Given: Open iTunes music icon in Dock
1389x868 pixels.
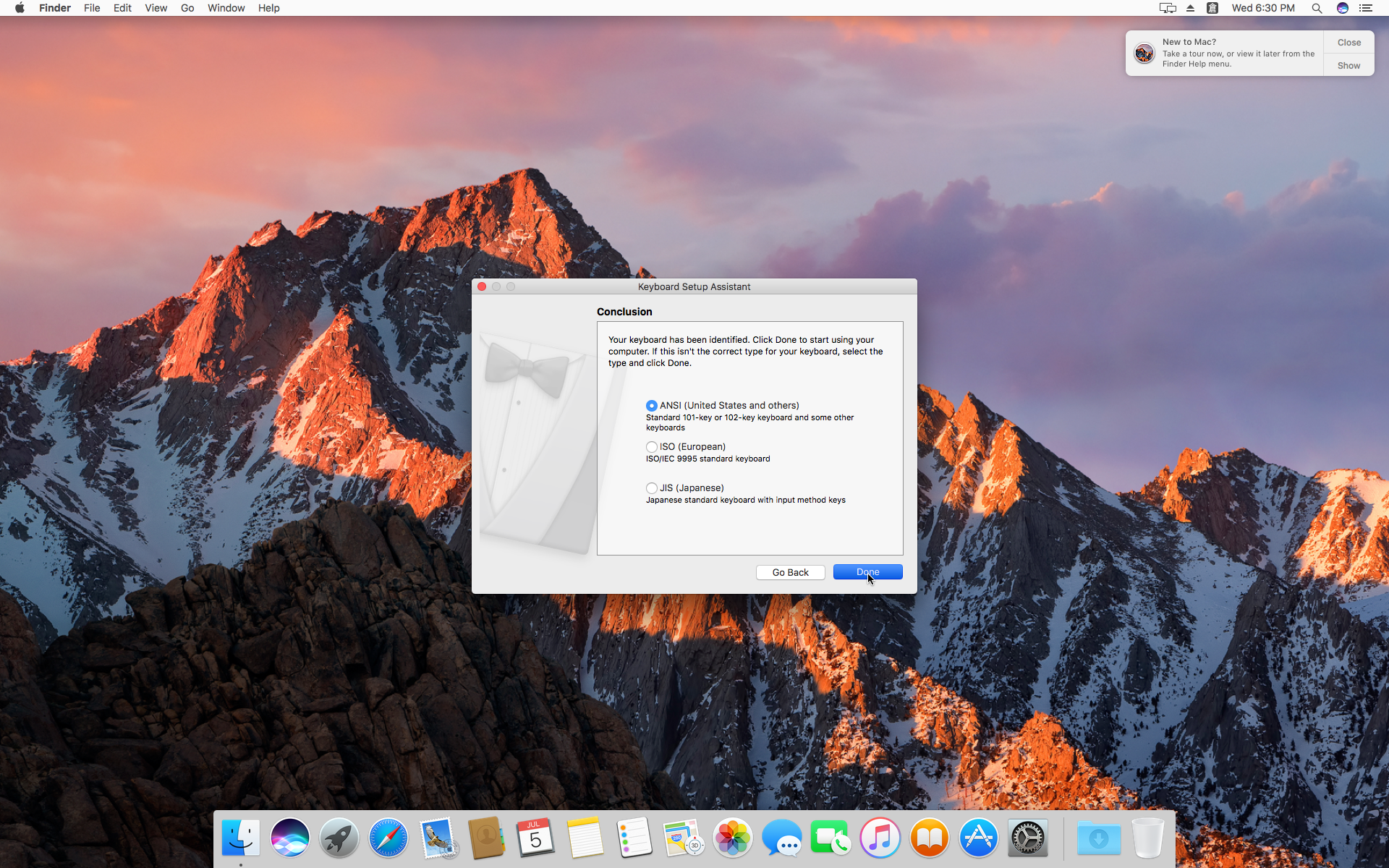Looking at the screenshot, I should pyautogui.click(x=880, y=838).
